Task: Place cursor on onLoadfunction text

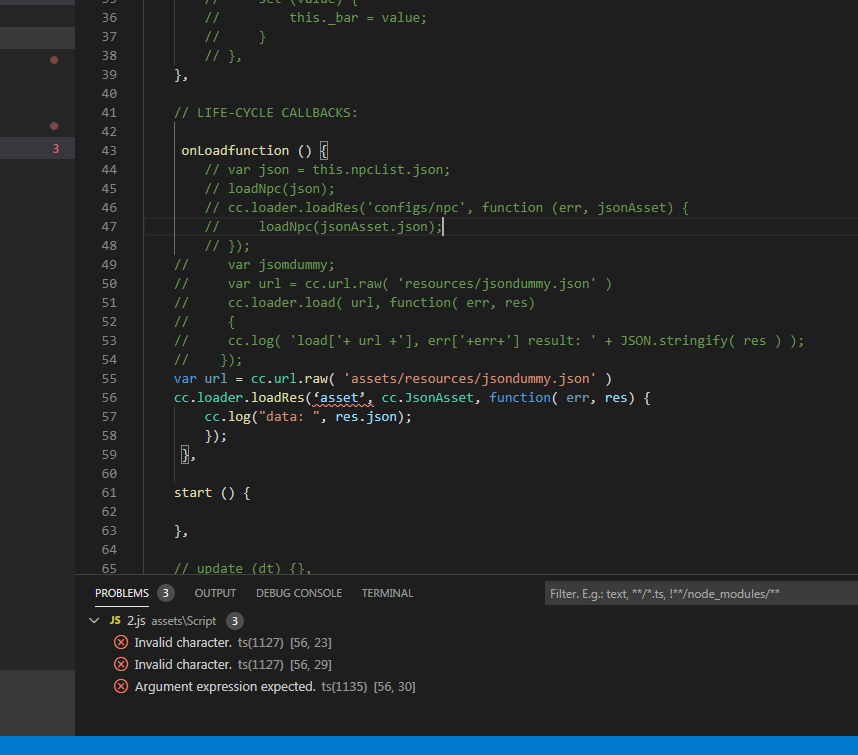Action: pos(235,151)
